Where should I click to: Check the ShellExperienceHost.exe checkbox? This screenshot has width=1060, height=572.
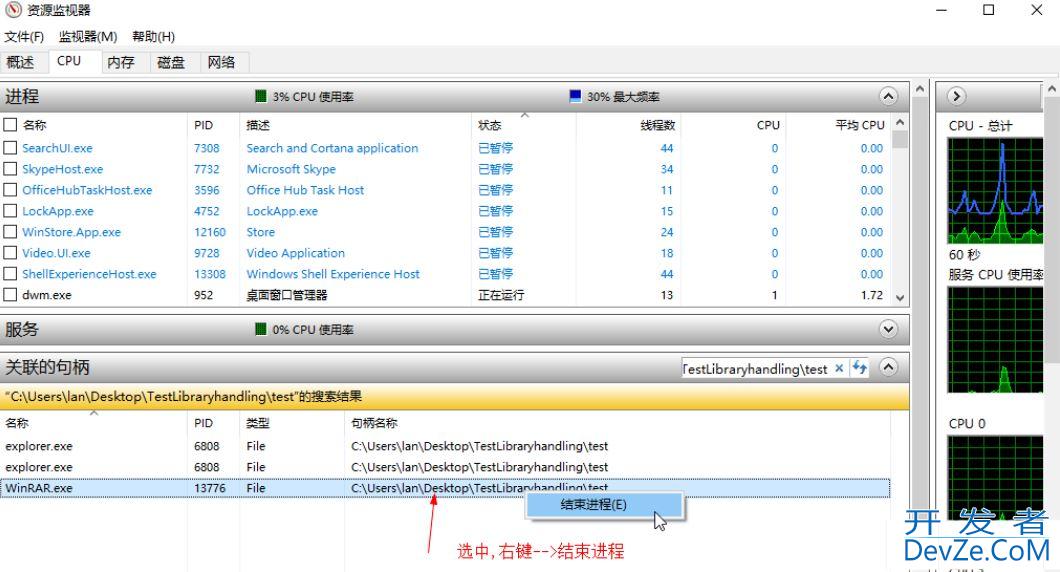tap(10, 274)
